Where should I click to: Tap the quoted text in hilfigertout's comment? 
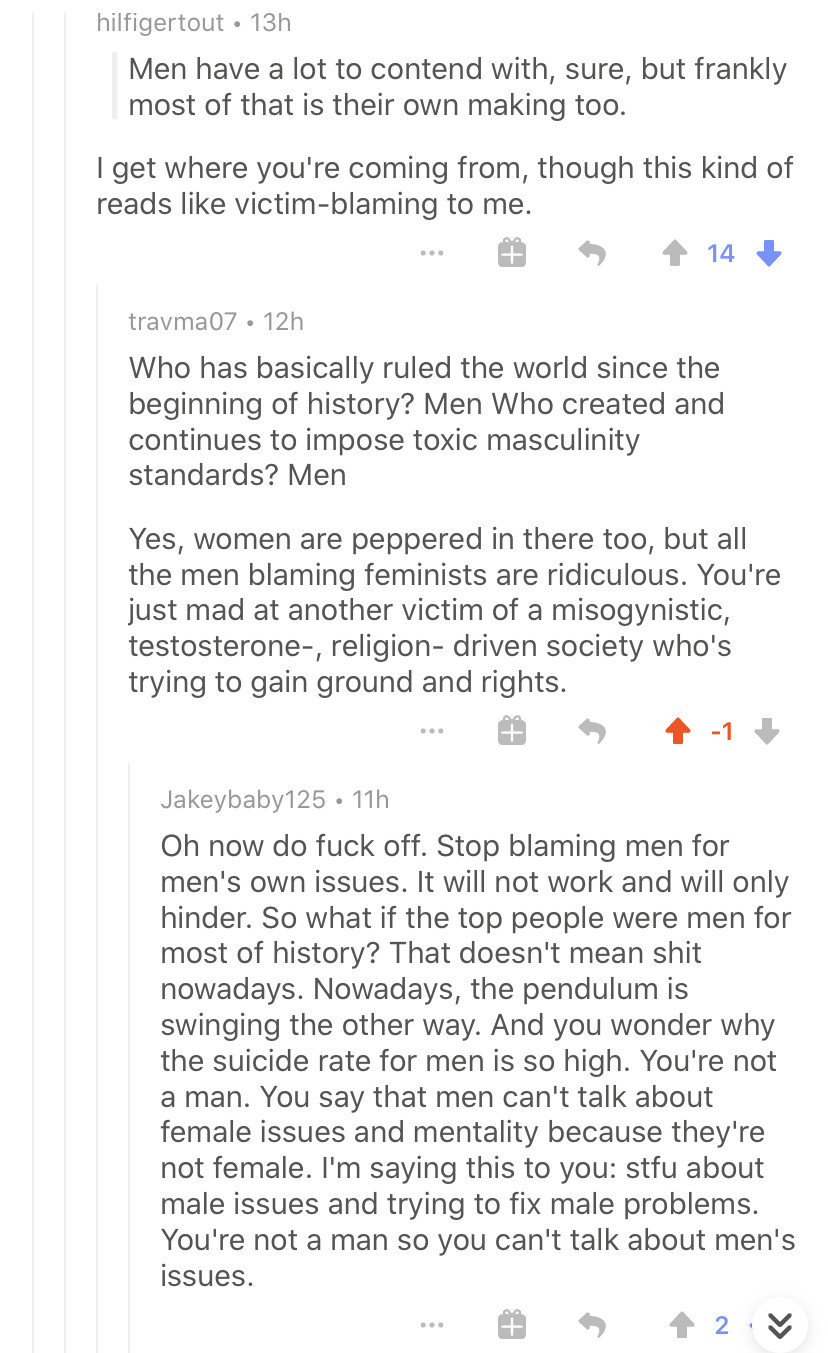coord(457,86)
